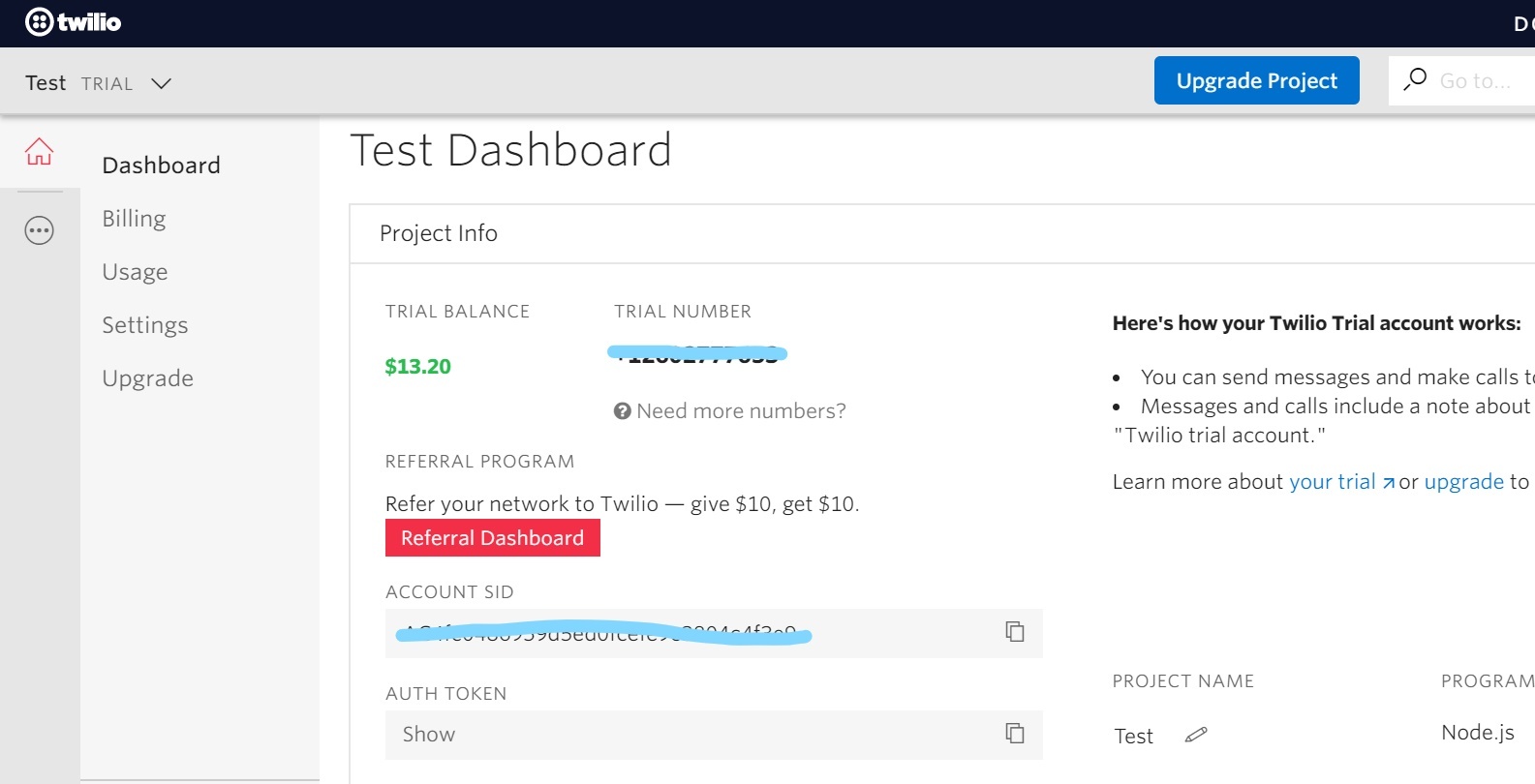Click the search magnifier icon
Image resolution: width=1535 pixels, height=784 pixels.
1415,79
